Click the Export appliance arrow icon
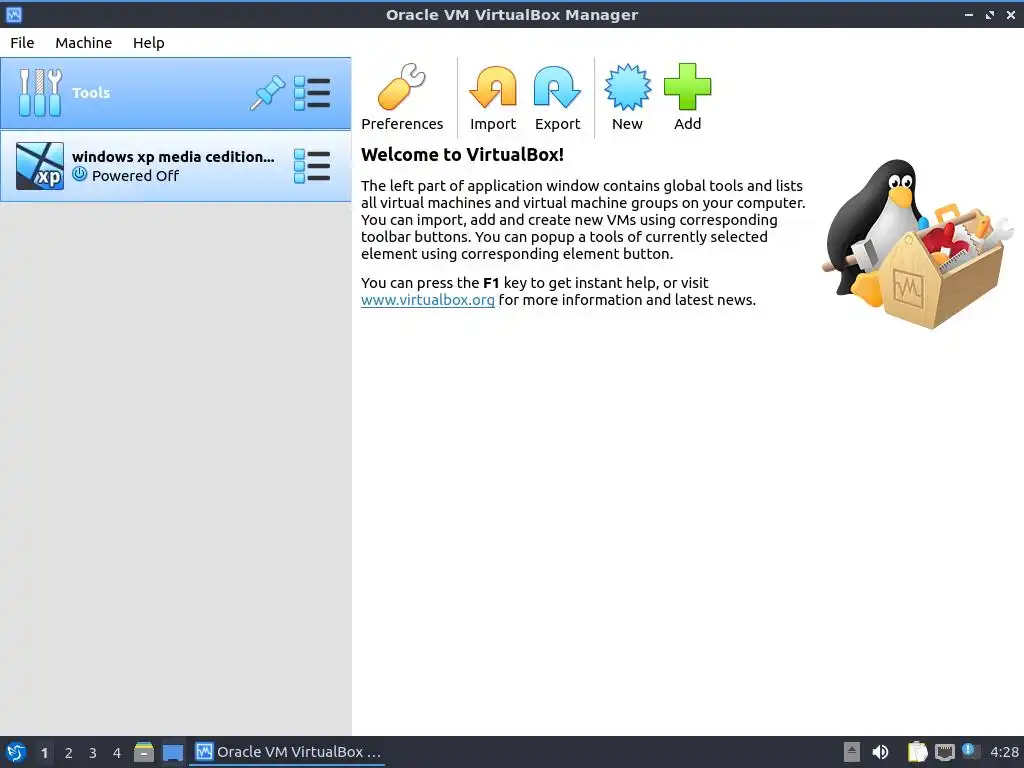 coord(557,87)
